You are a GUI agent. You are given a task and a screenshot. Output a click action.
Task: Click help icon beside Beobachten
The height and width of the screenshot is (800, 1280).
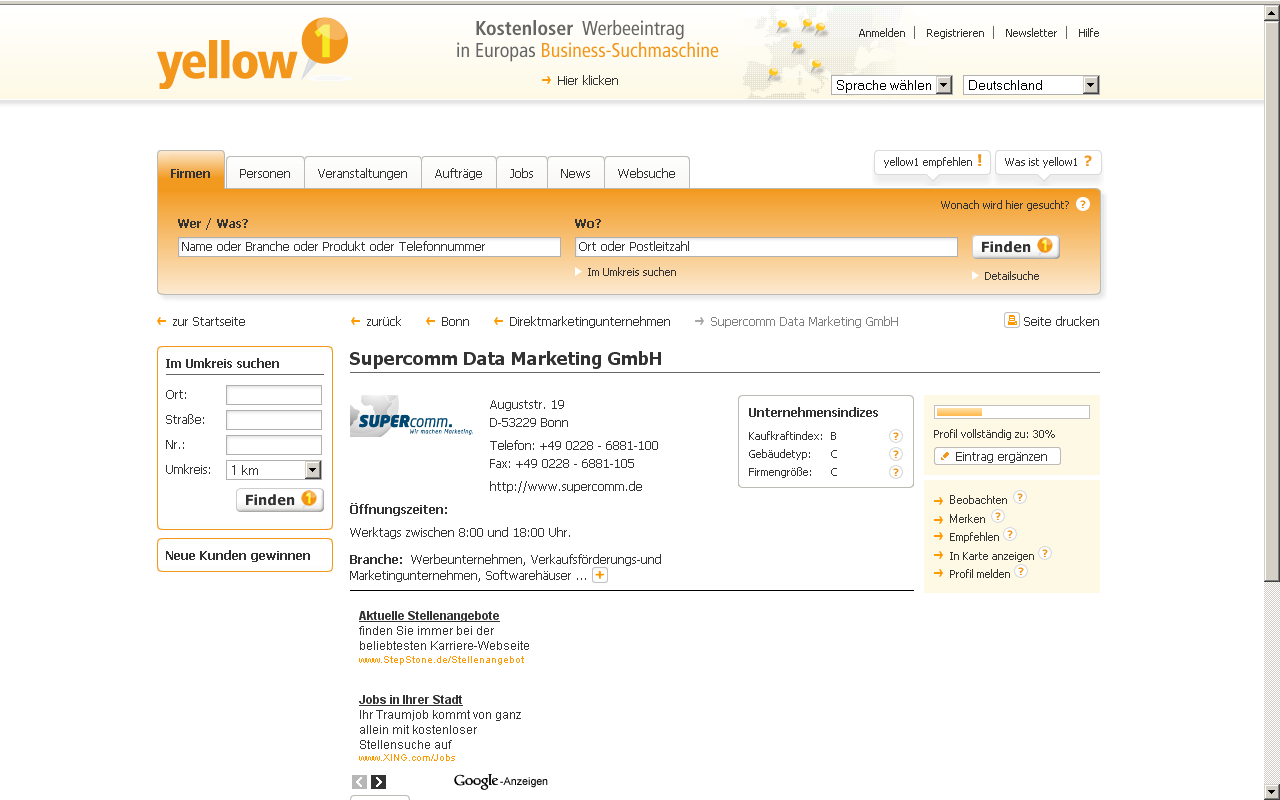1020,497
